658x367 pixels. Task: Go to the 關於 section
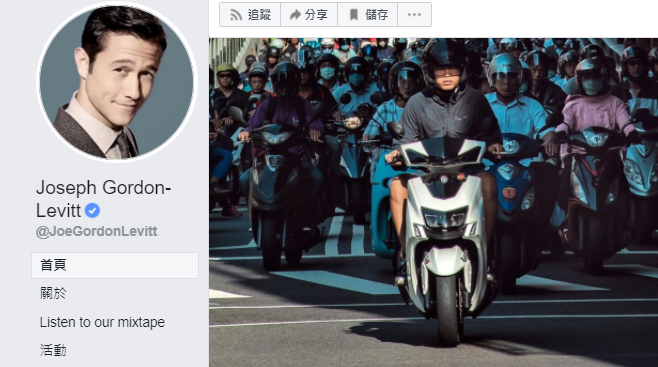[x=53, y=293]
